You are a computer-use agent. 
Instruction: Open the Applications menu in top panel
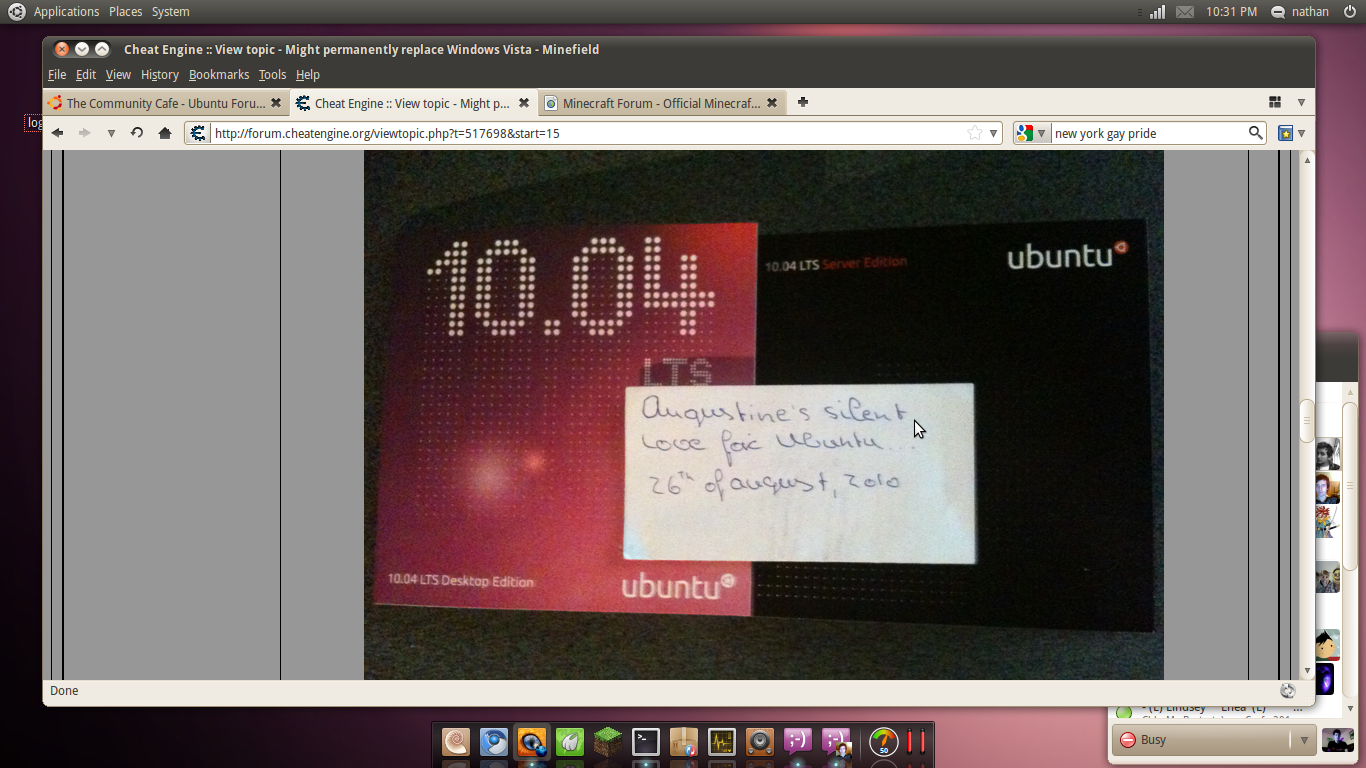pyautogui.click(x=66, y=12)
